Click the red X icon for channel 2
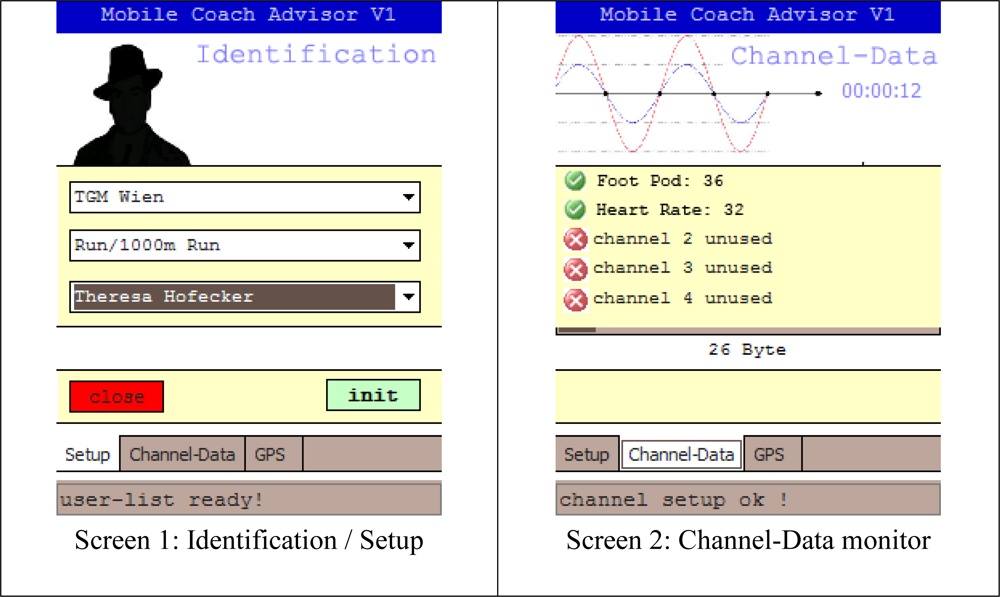The width and height of the screenshot is (1000, 597). point(575,239)
